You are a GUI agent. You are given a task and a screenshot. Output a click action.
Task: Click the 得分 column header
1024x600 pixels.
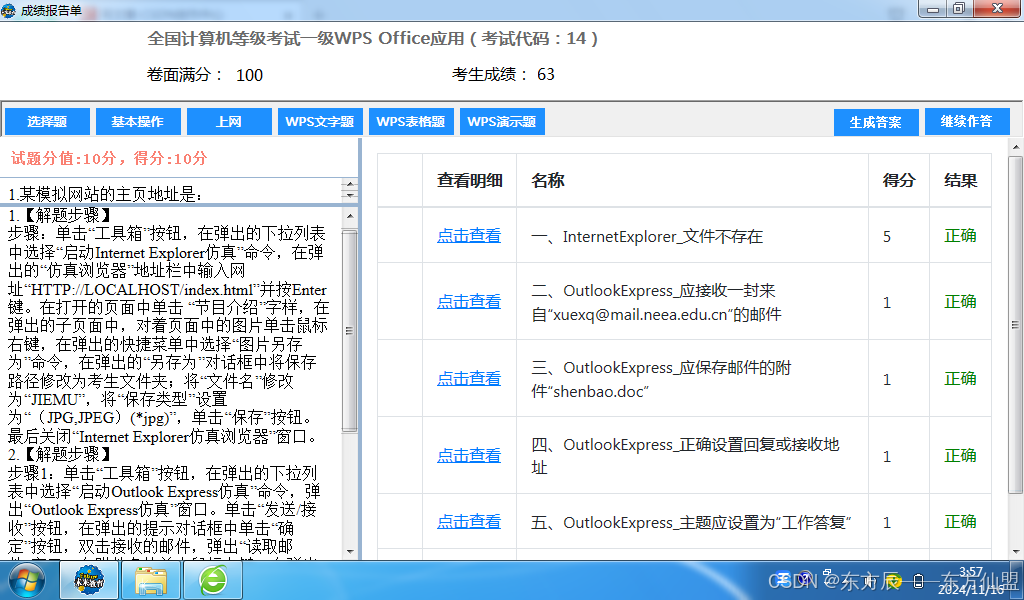tap(899, 181)
